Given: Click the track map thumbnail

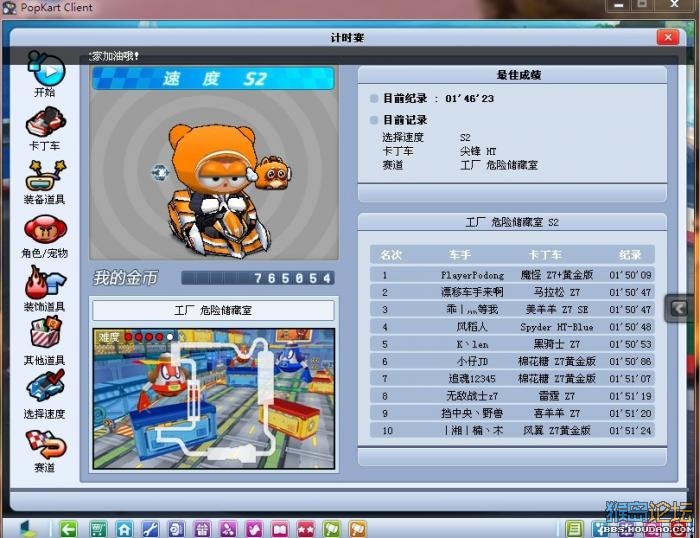Looking at the screenshot, I should (x=214, y=399).
